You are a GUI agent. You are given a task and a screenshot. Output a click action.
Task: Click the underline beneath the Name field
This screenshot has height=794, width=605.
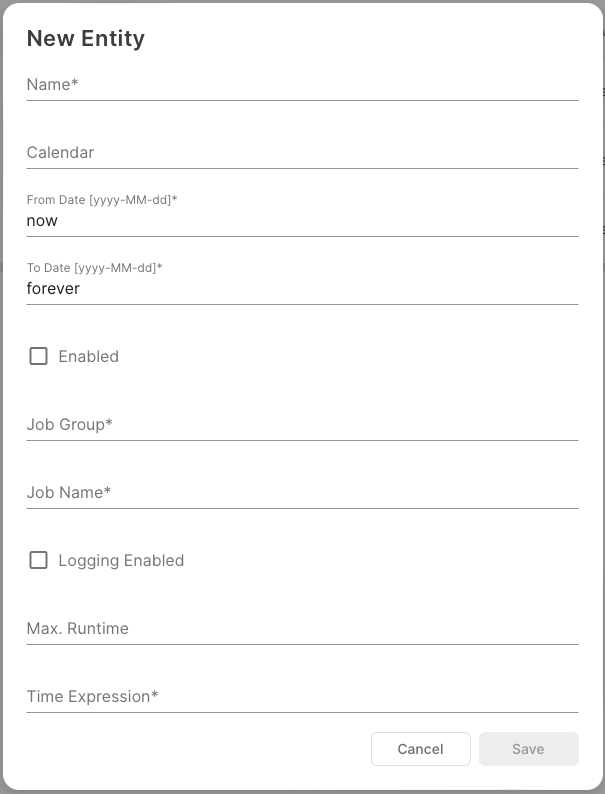(x=302, y=100)
